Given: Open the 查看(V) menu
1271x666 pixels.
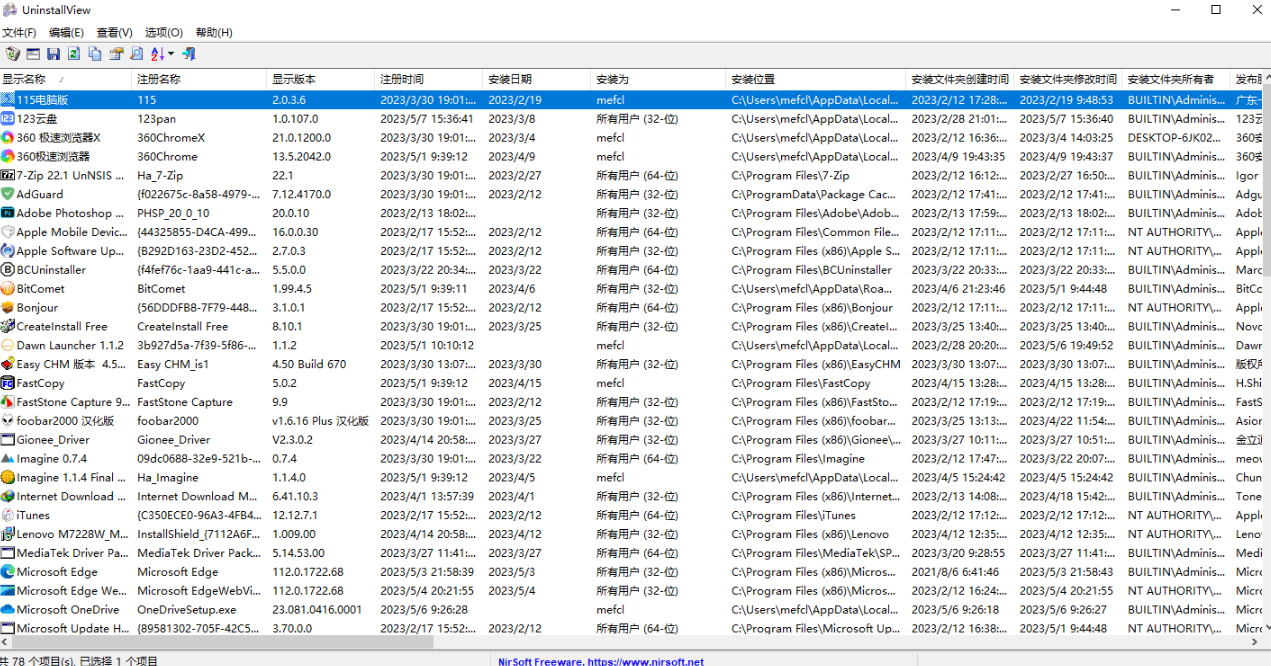Looking at the screenshot, I should pos(114,33).
